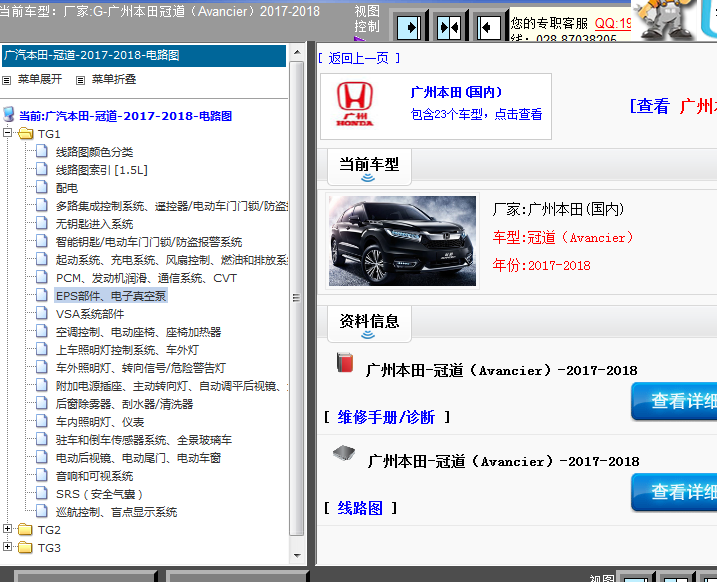
Task: Collapse the TG1 tree folder
Action: (x=7, y=133)
